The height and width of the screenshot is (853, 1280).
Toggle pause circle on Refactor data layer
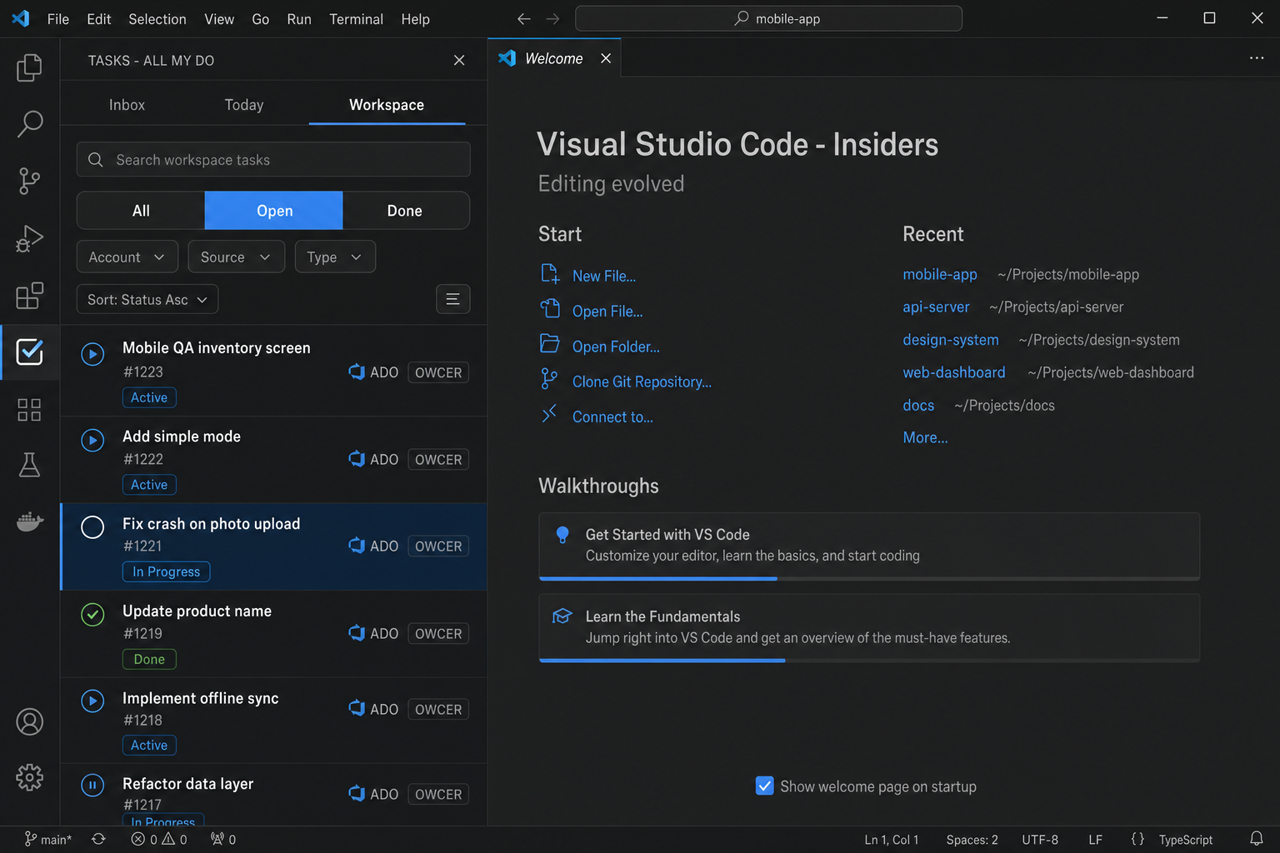point(92,786)
